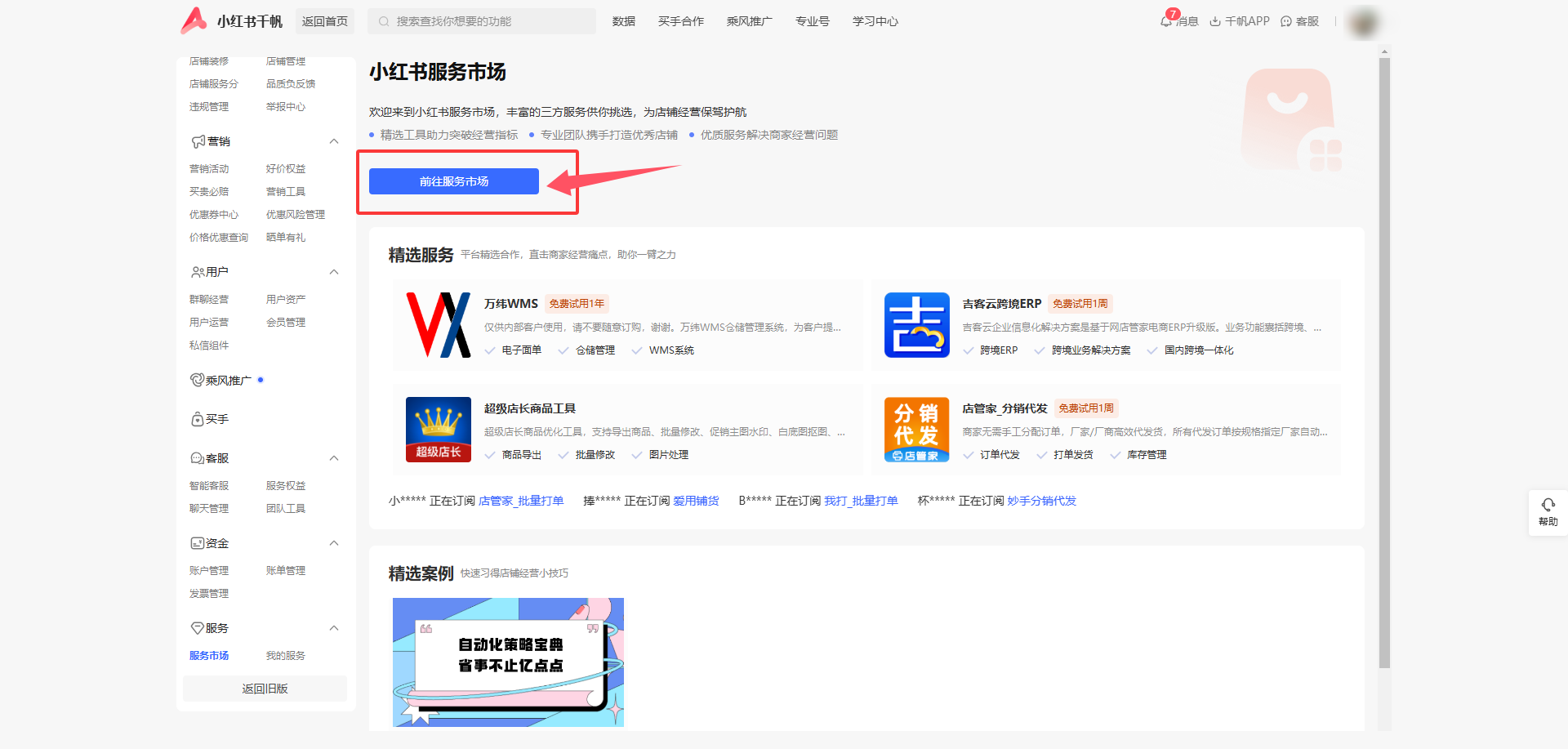
Task: Open 价格优惠查询 in the sidebar
Action: click(219, 238)
